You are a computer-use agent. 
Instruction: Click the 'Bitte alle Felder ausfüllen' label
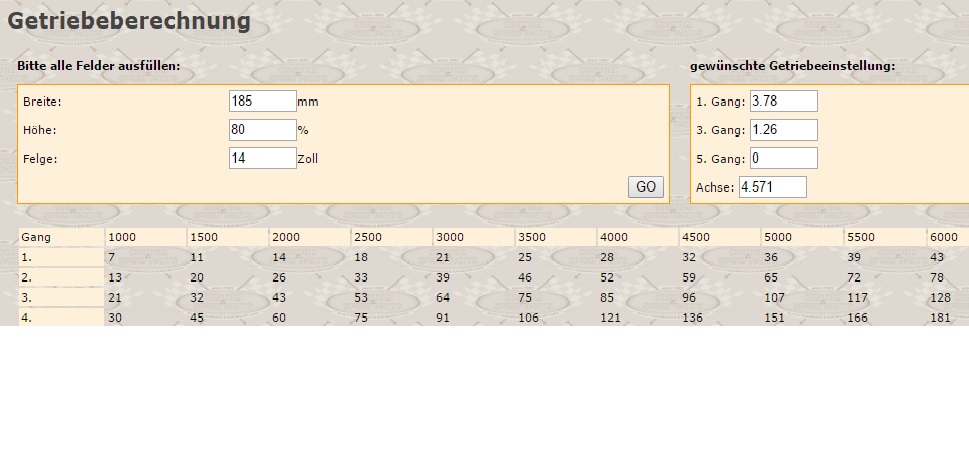tap(98, 66)
